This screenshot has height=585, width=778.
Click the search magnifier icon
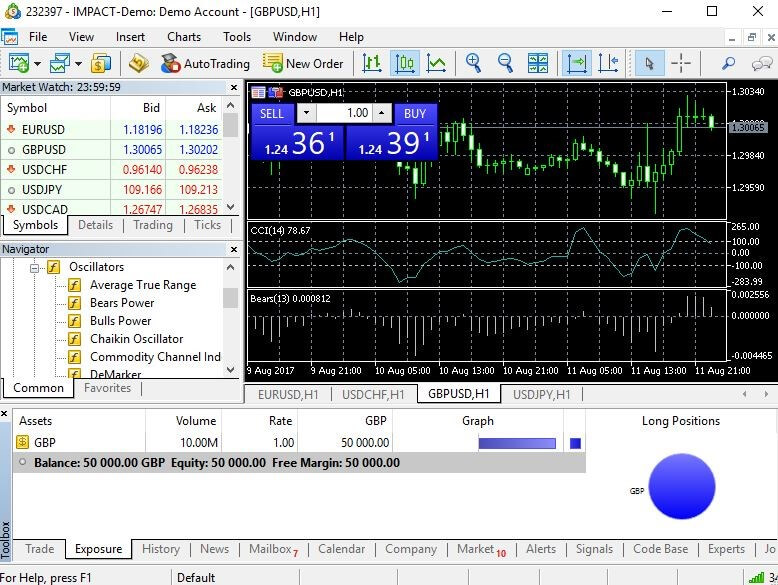coord(728,63)
